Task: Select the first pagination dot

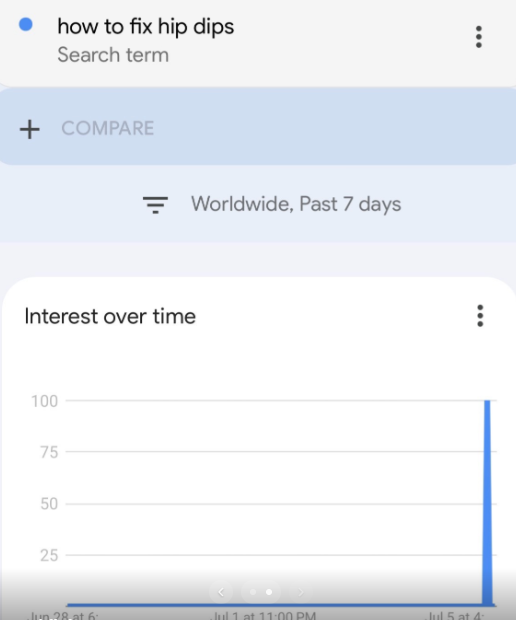Action: (253, 592)
